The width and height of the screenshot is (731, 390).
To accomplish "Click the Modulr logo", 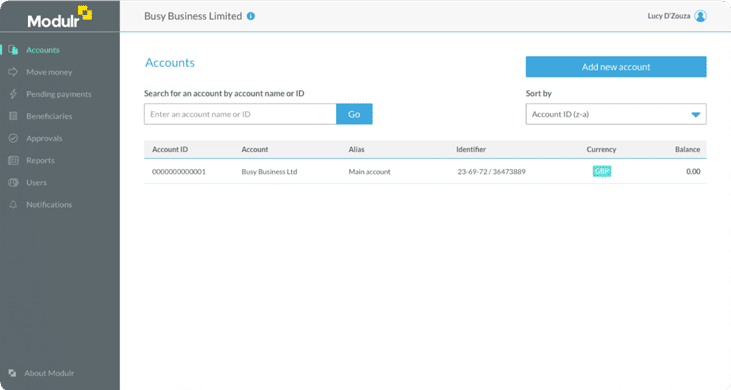I will [60, 18].
